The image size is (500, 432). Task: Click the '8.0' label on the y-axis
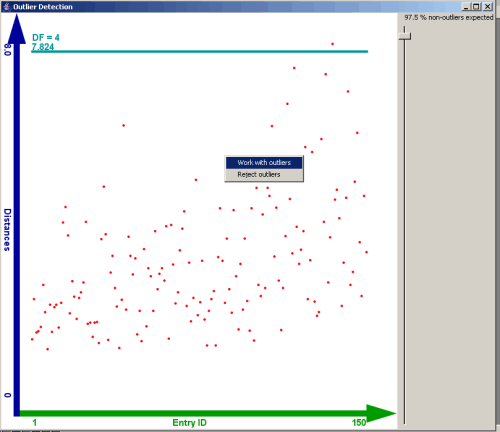point(7,50)
